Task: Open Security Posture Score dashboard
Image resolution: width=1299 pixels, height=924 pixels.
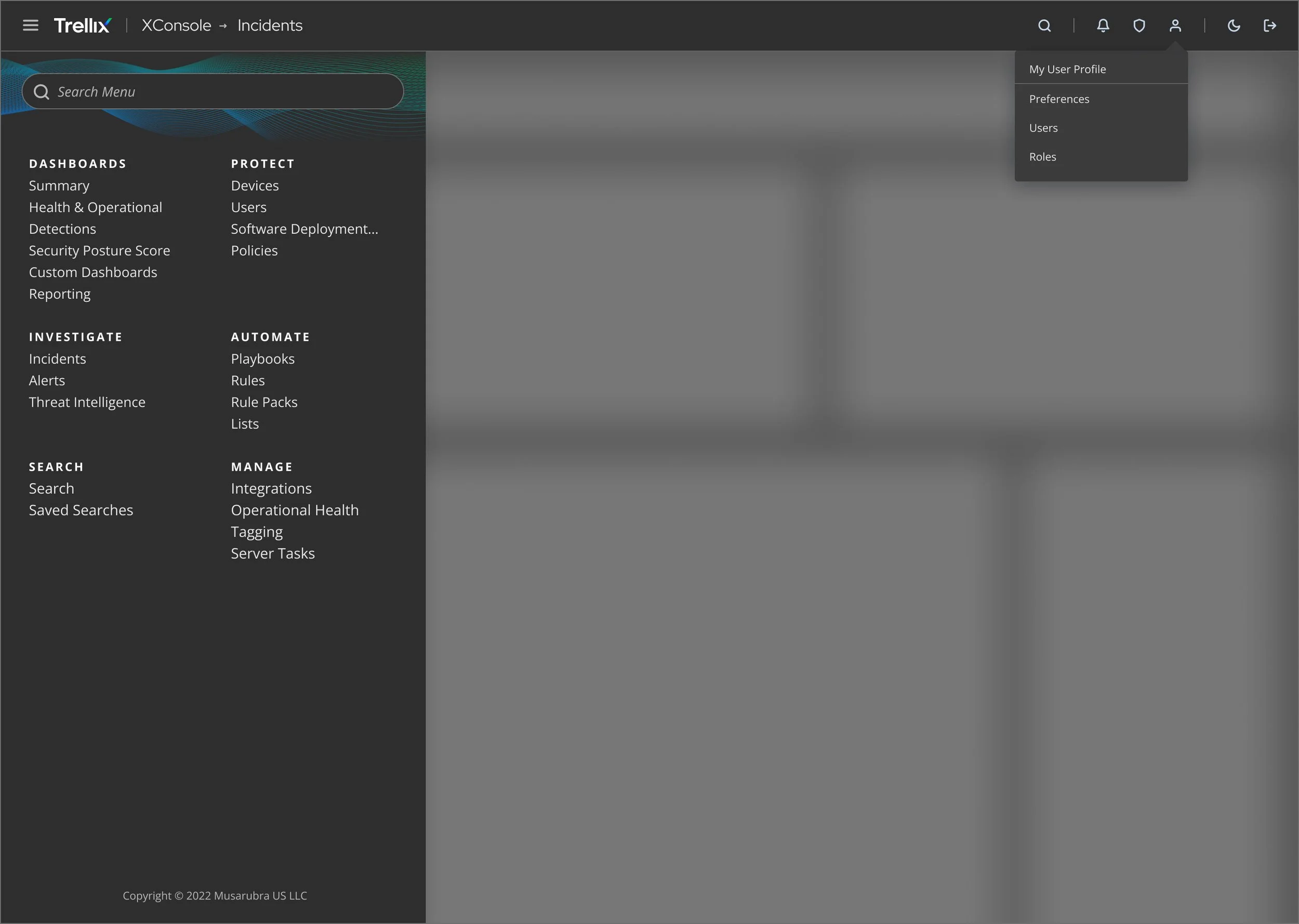Action: pos(100,250)
